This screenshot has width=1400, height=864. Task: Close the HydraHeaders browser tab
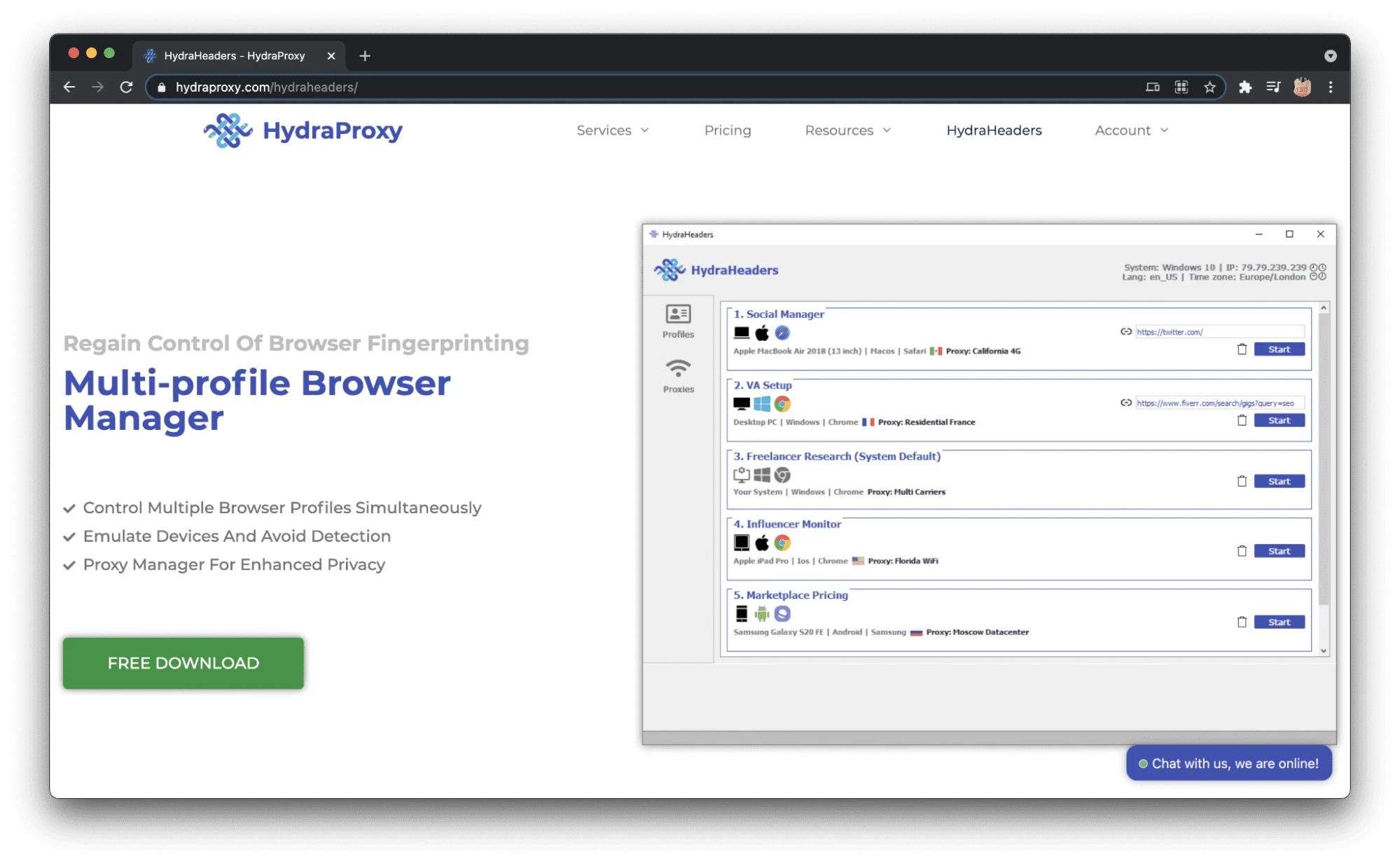tap(331, 55)
